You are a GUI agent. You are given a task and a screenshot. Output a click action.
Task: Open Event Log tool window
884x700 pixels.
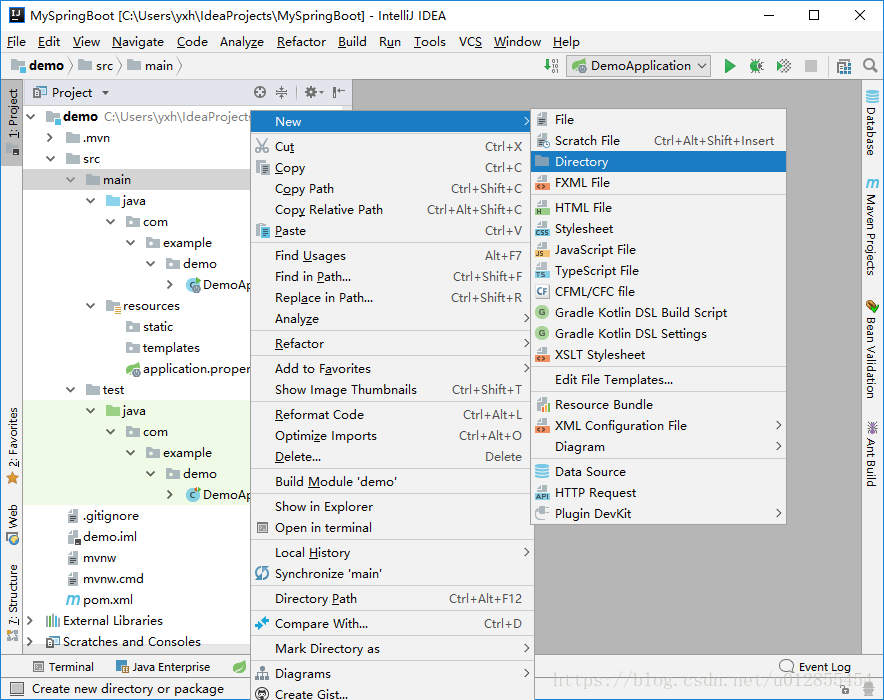pos(815,667)
